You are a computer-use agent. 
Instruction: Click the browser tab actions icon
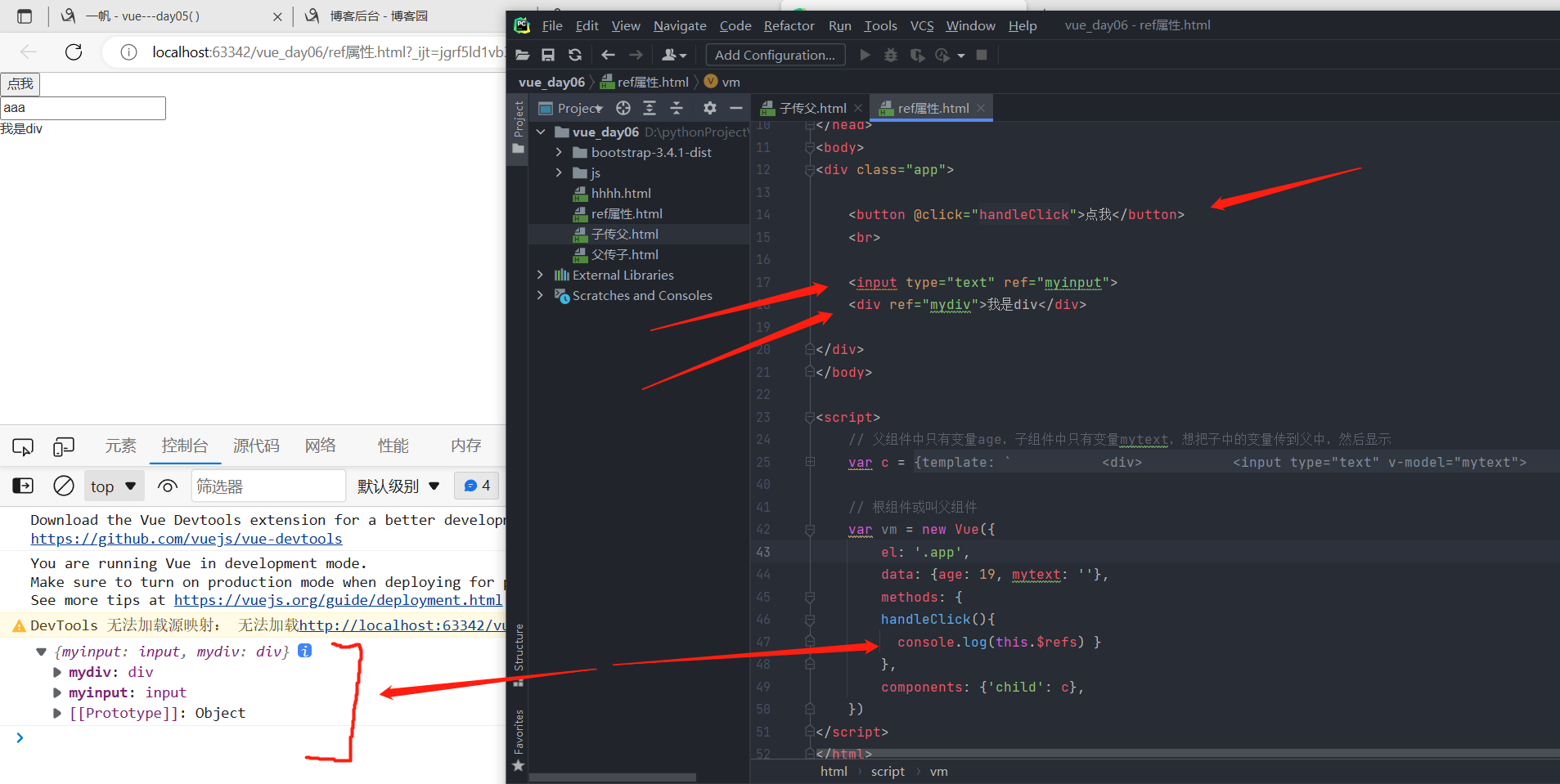click(x=25, y=16)
